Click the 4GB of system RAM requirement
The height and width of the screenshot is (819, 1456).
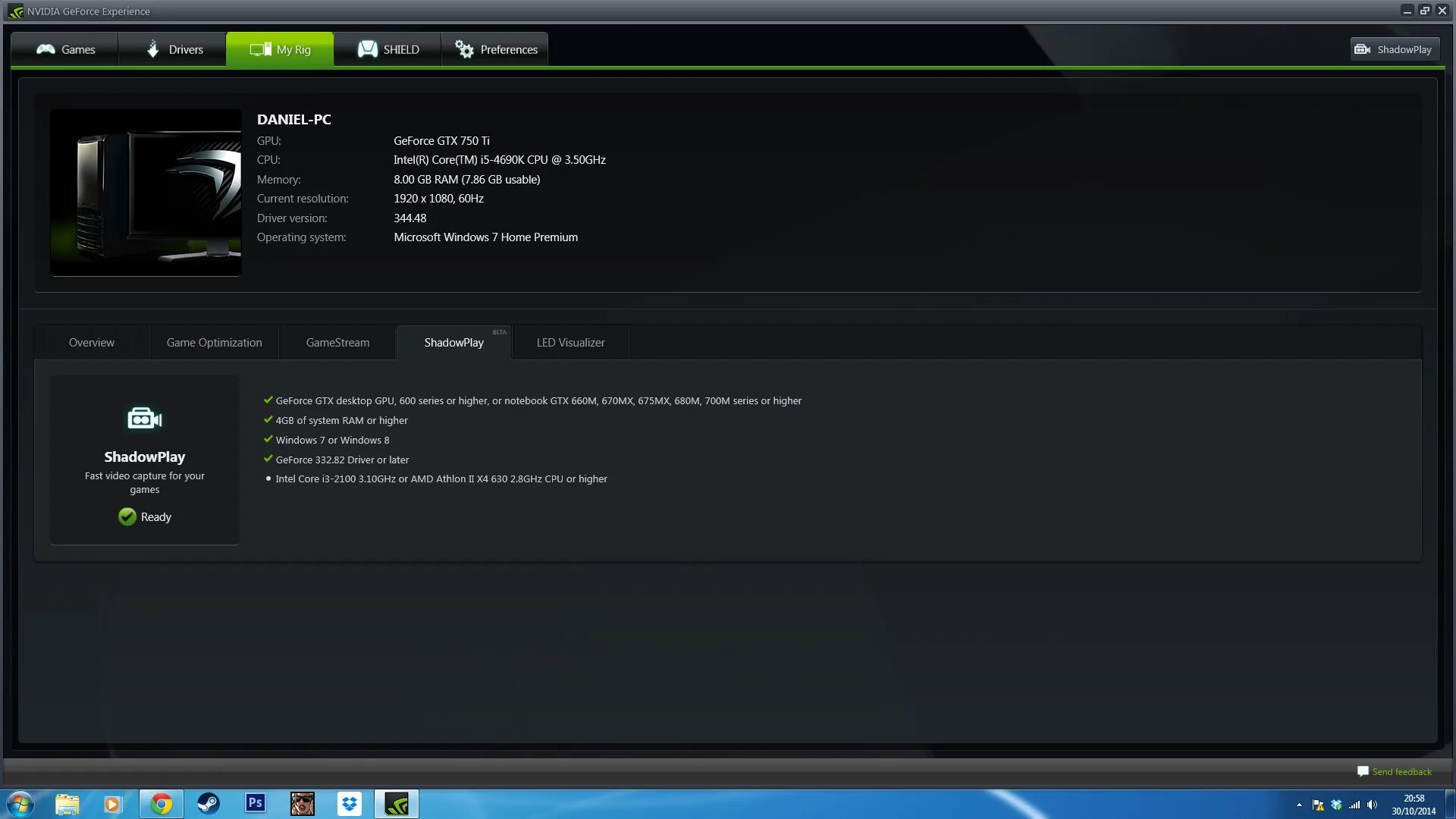pyautogui.click(x=341, y=420)
